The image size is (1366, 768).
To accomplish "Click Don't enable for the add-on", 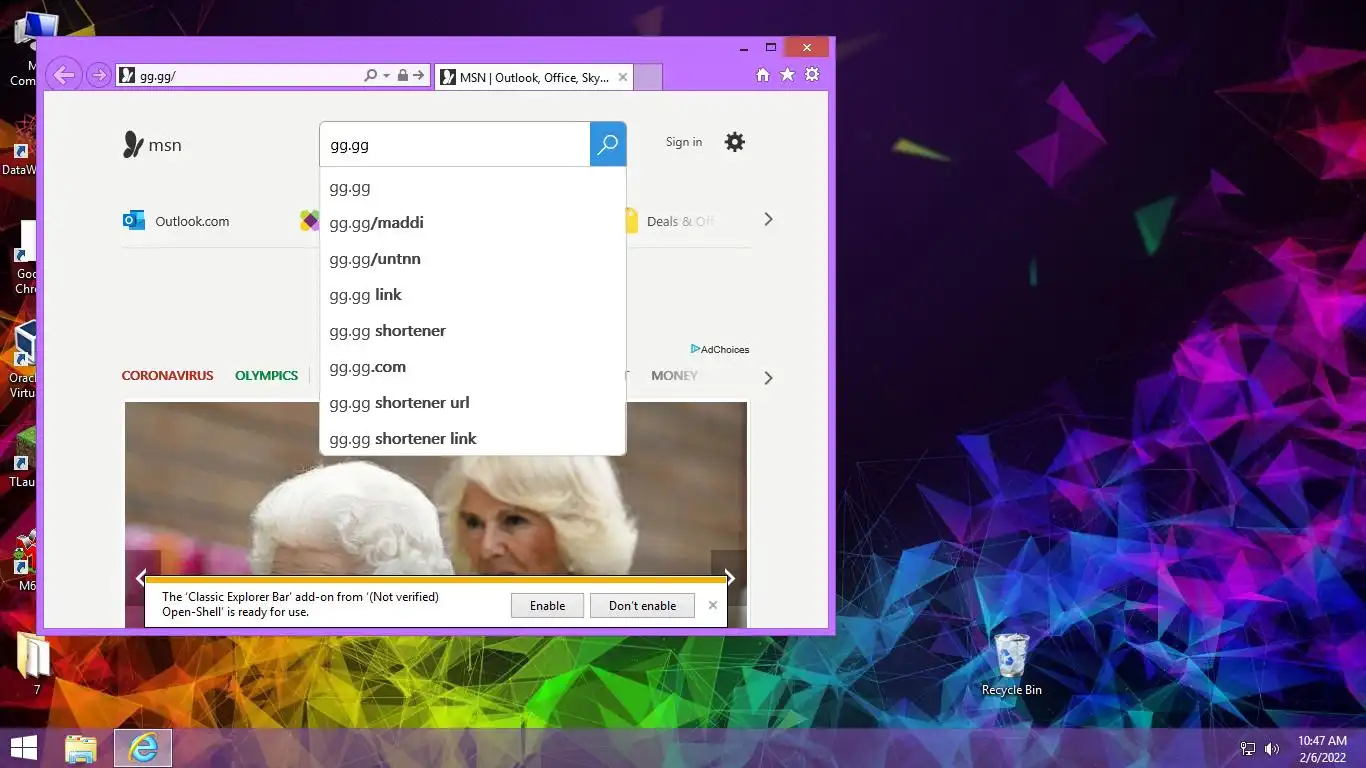I will pos(642,605).
